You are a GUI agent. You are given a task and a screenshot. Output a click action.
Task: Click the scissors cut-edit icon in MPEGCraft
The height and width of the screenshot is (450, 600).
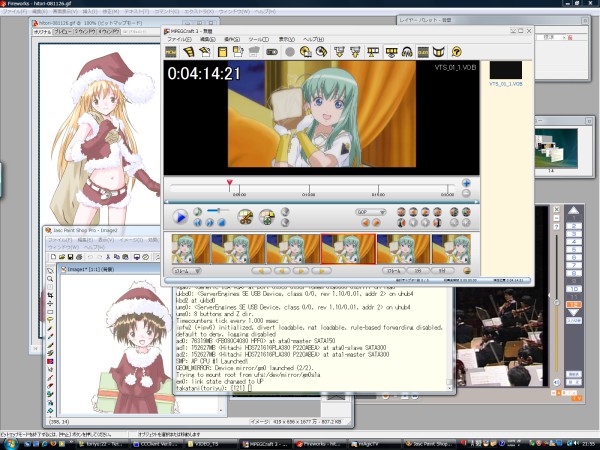pyautogui.click(x=245, y=217)
